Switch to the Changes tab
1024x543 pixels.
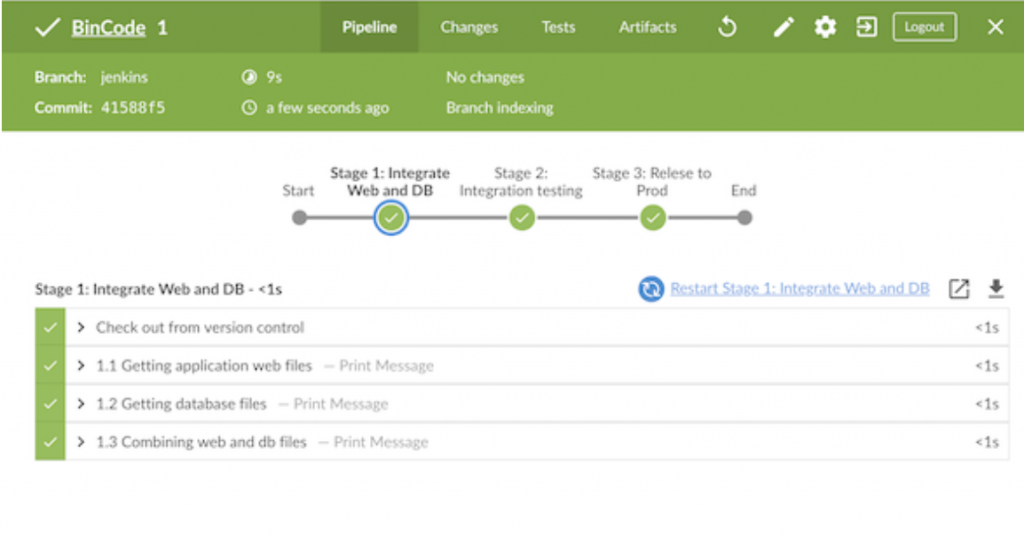click(469, 27)
